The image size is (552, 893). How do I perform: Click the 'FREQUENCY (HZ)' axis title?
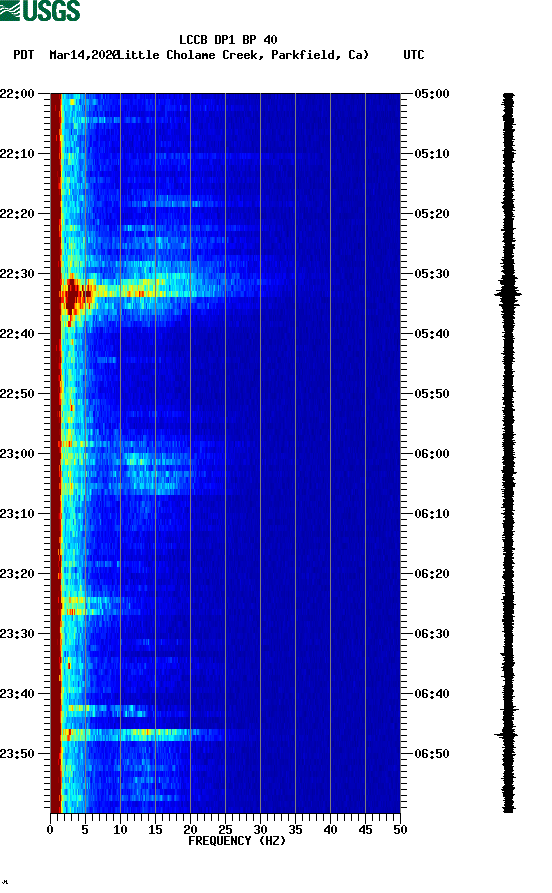click(236, 841)
